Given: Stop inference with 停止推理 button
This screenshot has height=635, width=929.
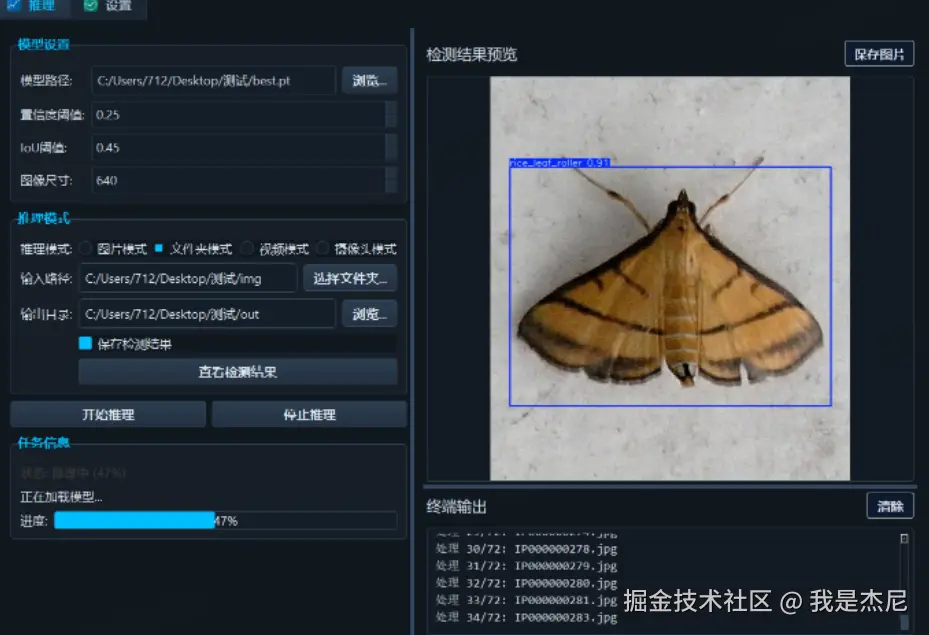Looking at the screenshot, I should click(309, 413).
